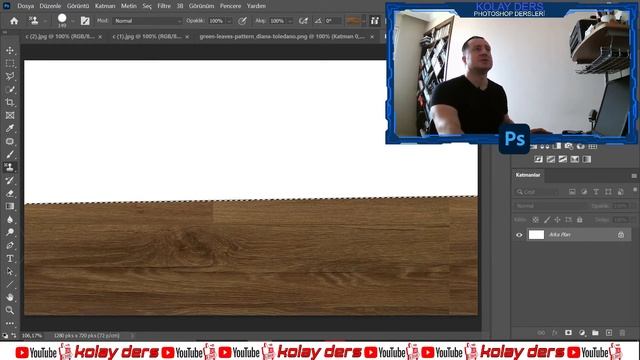Select the Eraser tool
The width and height of the screenshot is (640, 360).
[x=10, y=193]
